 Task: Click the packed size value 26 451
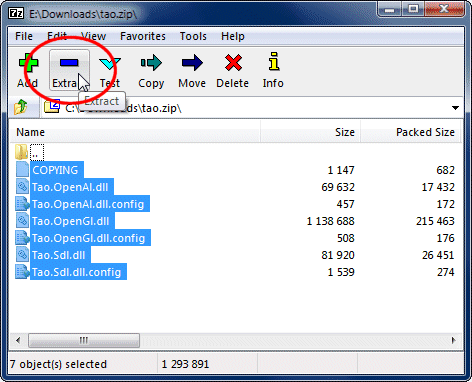438,255
